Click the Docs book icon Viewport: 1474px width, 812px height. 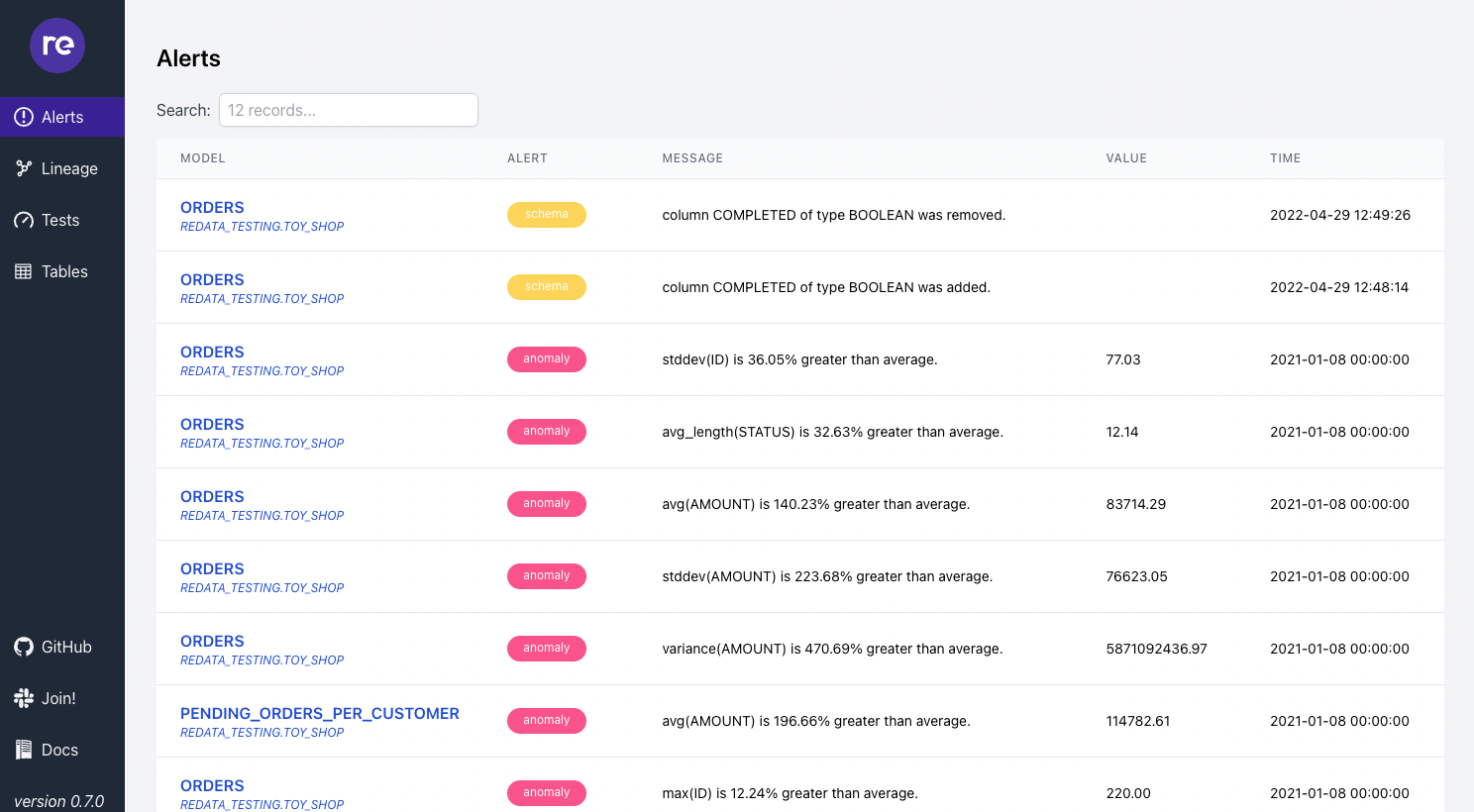pos(24,750)
